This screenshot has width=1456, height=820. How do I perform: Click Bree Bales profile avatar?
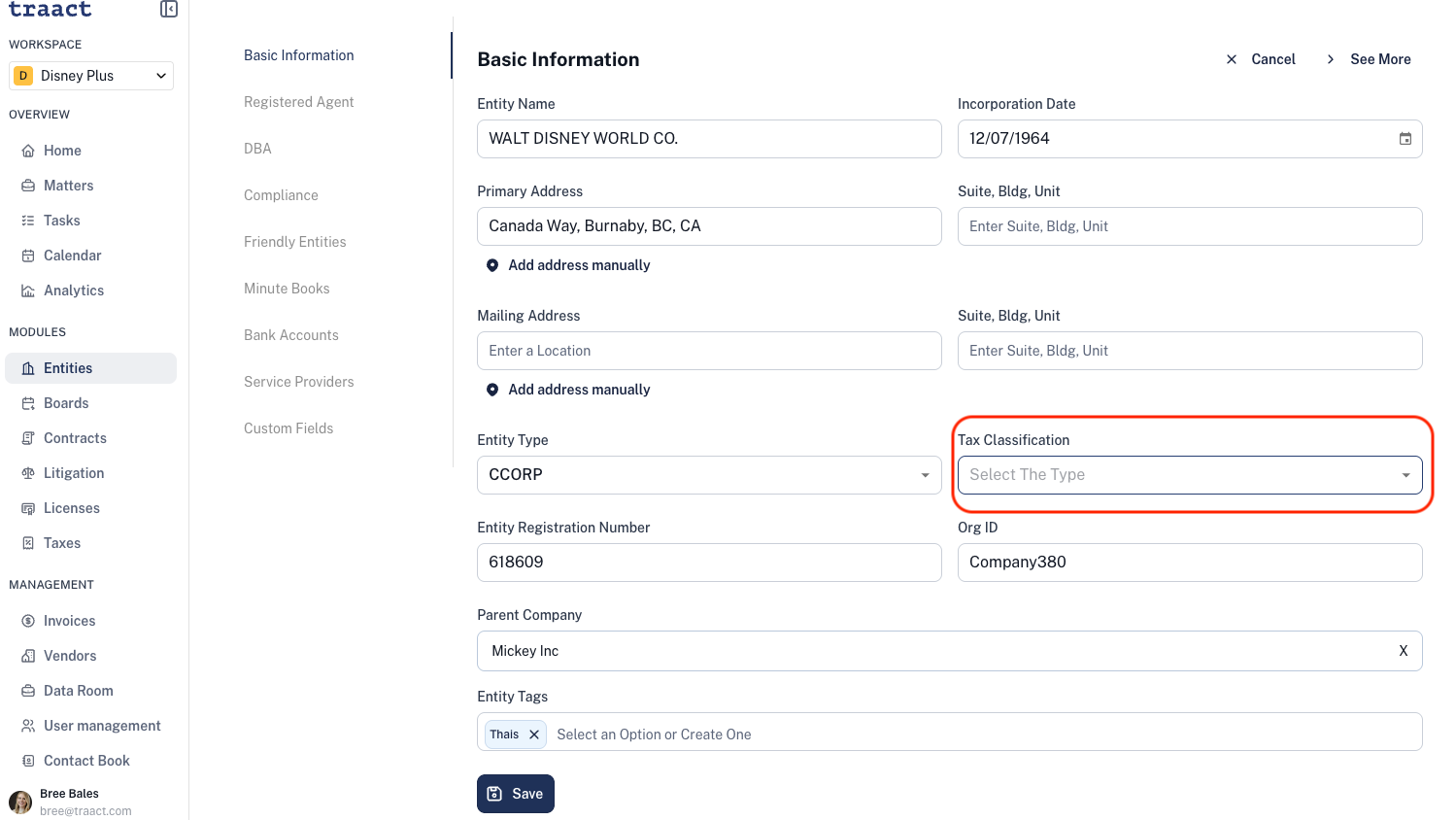[x=20, y=803]
